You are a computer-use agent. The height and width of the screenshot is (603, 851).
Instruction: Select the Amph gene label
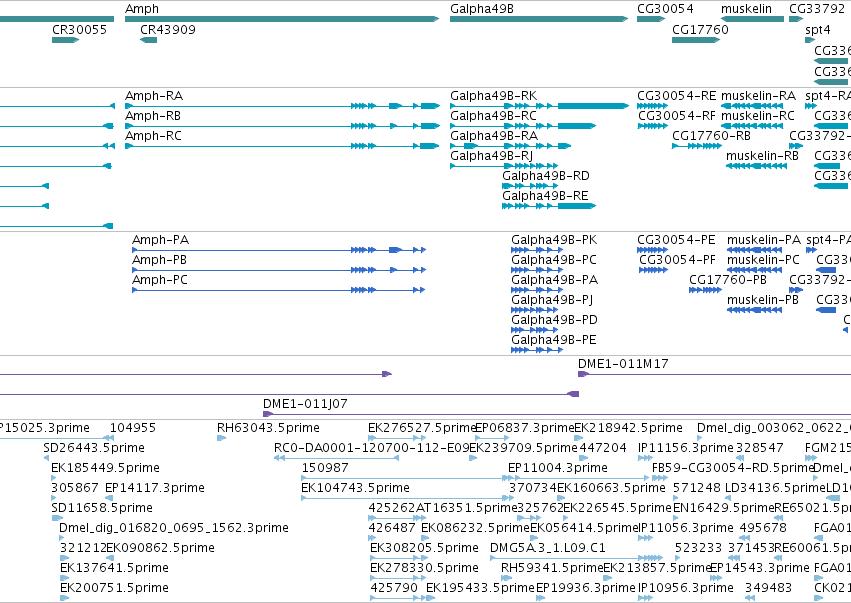click(142, 9)
